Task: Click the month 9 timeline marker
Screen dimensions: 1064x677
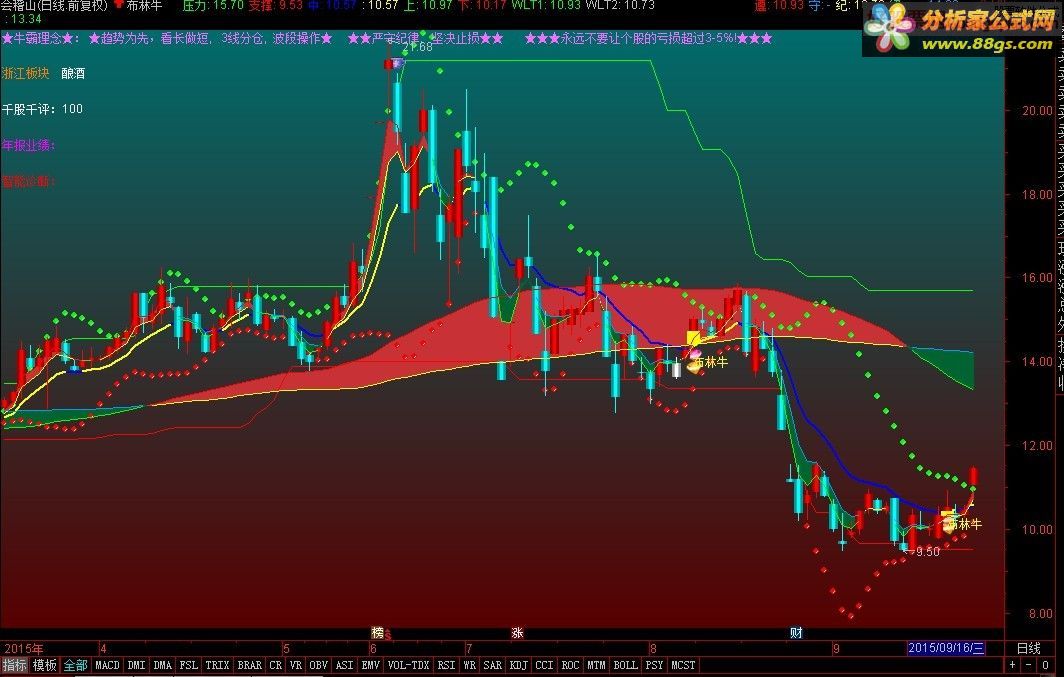Action: [x=836, y=649]
